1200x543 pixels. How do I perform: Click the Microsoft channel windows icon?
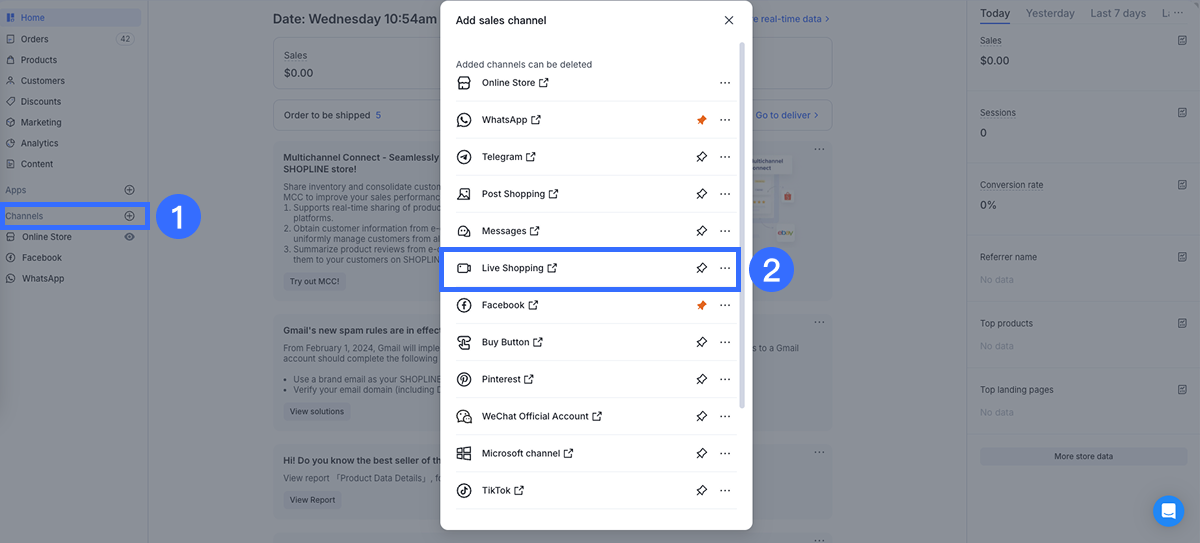click(x=464, y=453)
